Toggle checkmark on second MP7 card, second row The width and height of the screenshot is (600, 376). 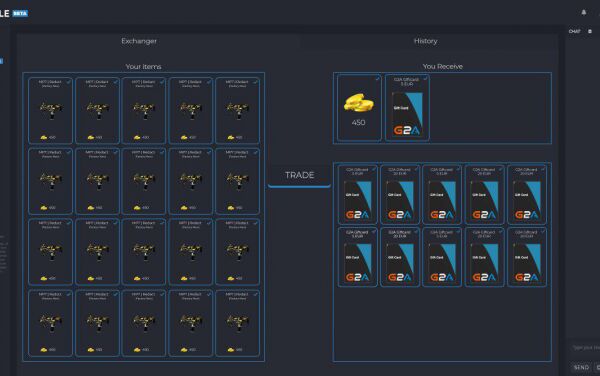click(115, 152)
